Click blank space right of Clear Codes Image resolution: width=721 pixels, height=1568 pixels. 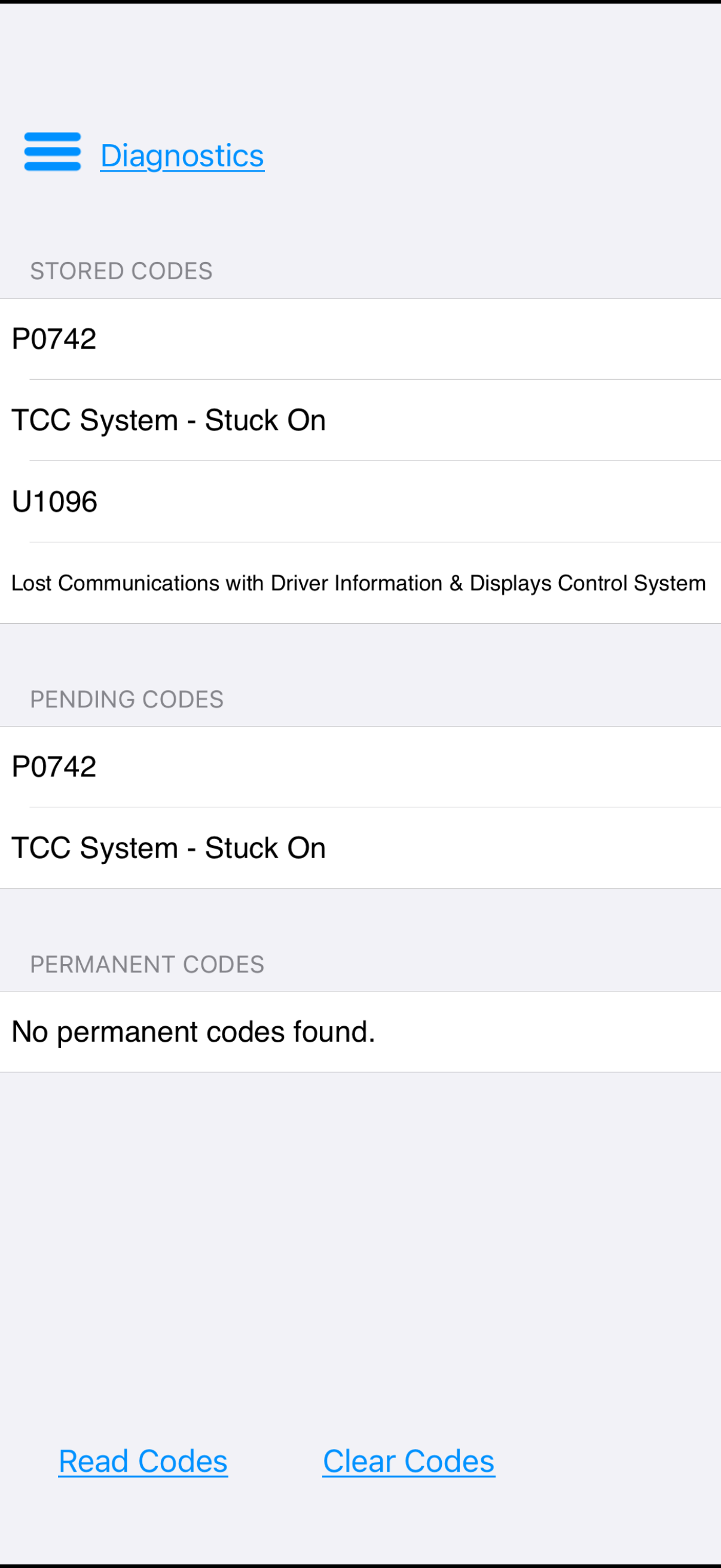[x=609, y=1462]
